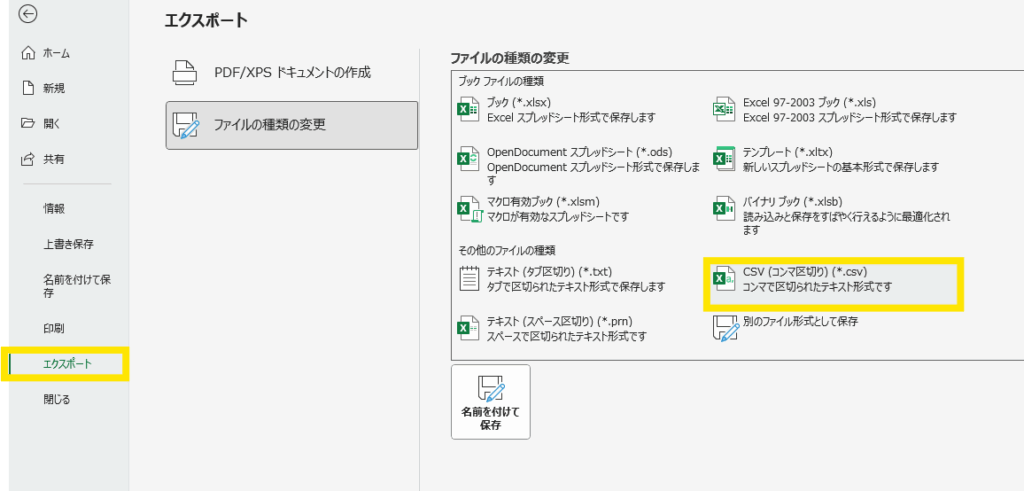Image resolution: width=1024 pixels, height=491 pixels.
Task: Click the CSV (コンマ区切り) file icon
Action: tap(724, 279)
